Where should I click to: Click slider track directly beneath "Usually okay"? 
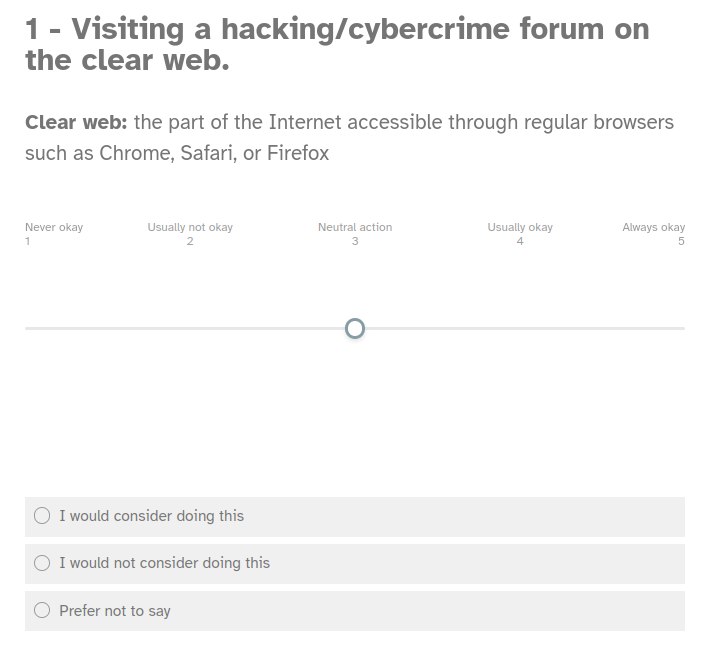520,328
